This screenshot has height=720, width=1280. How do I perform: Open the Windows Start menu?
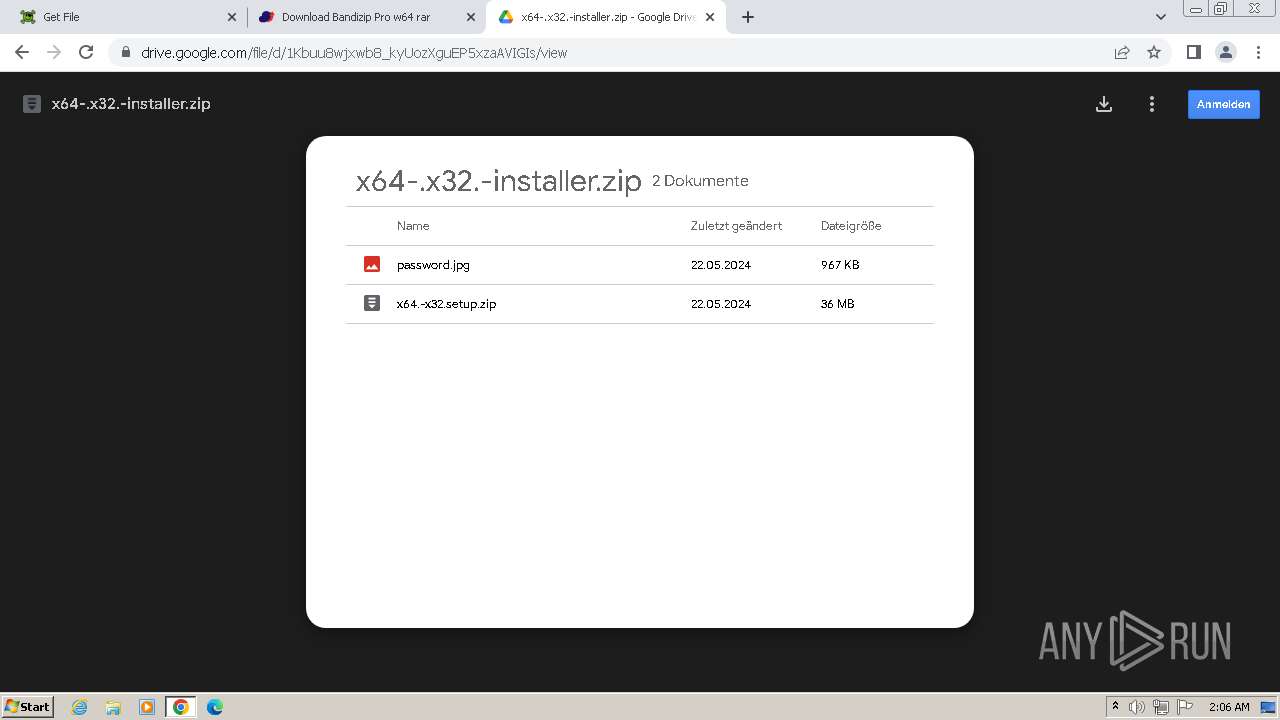point(27,707)
